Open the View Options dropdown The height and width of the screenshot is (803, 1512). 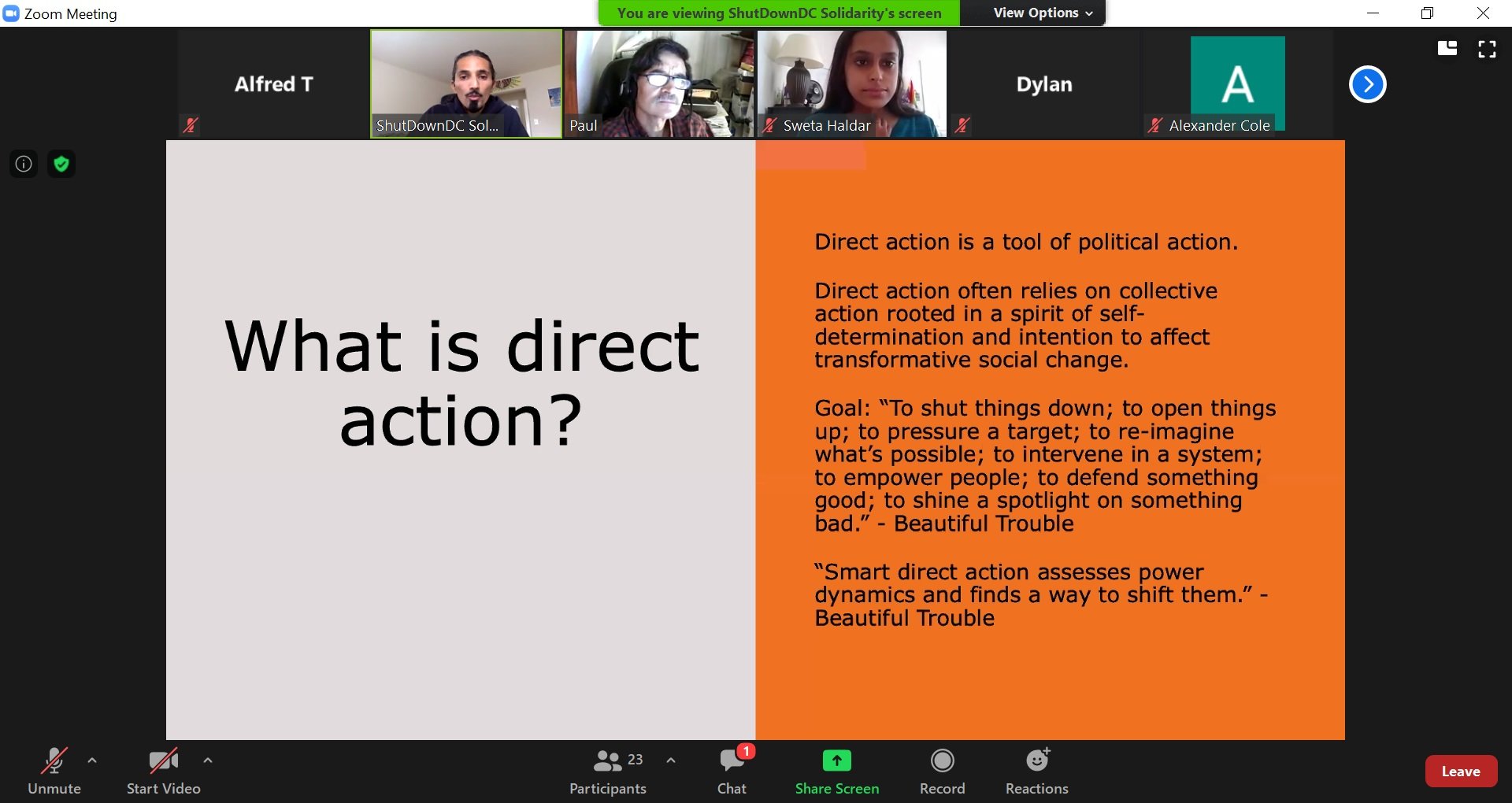(x=1042, y=13)
